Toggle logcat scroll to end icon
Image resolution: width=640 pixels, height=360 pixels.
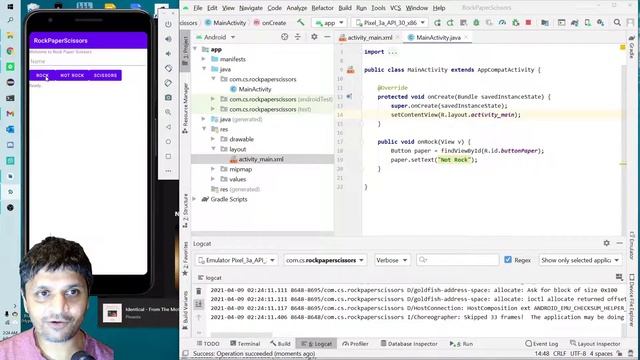199,304
